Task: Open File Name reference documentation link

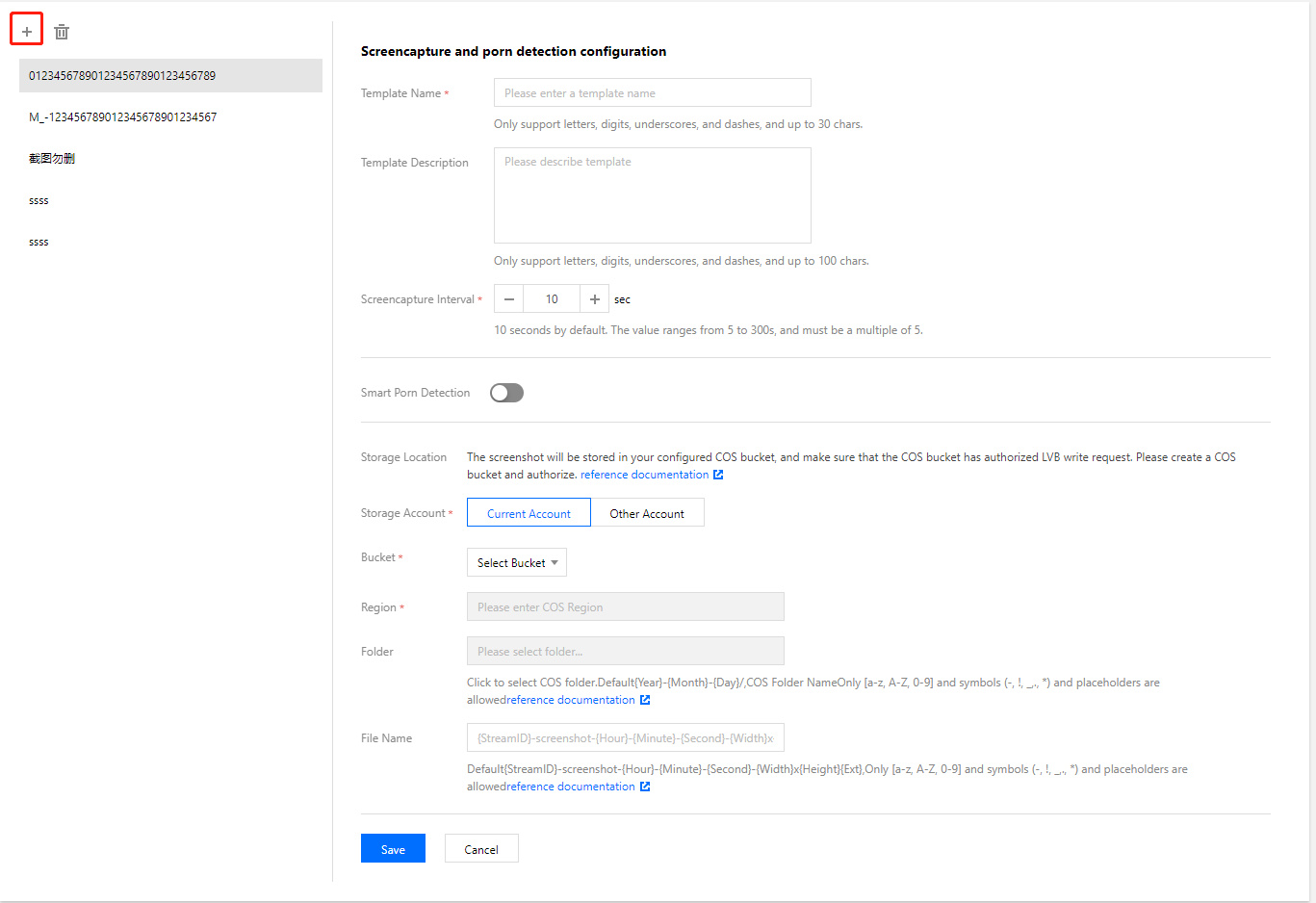Action: point(571,787)
